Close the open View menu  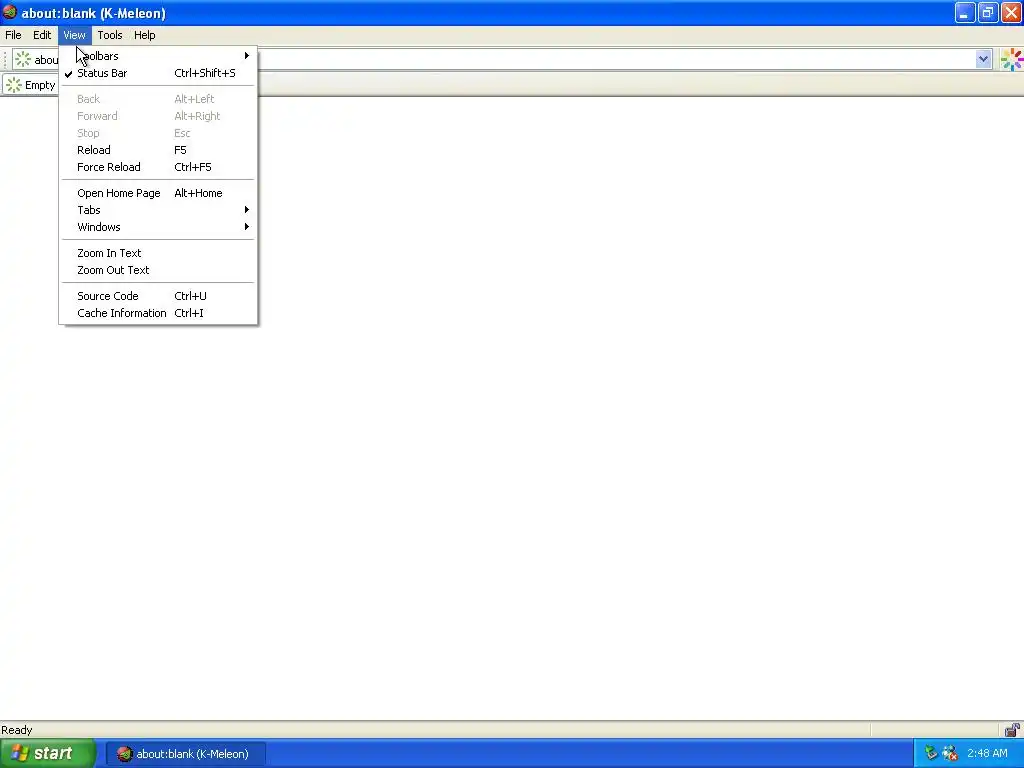(x=74, y=35)
